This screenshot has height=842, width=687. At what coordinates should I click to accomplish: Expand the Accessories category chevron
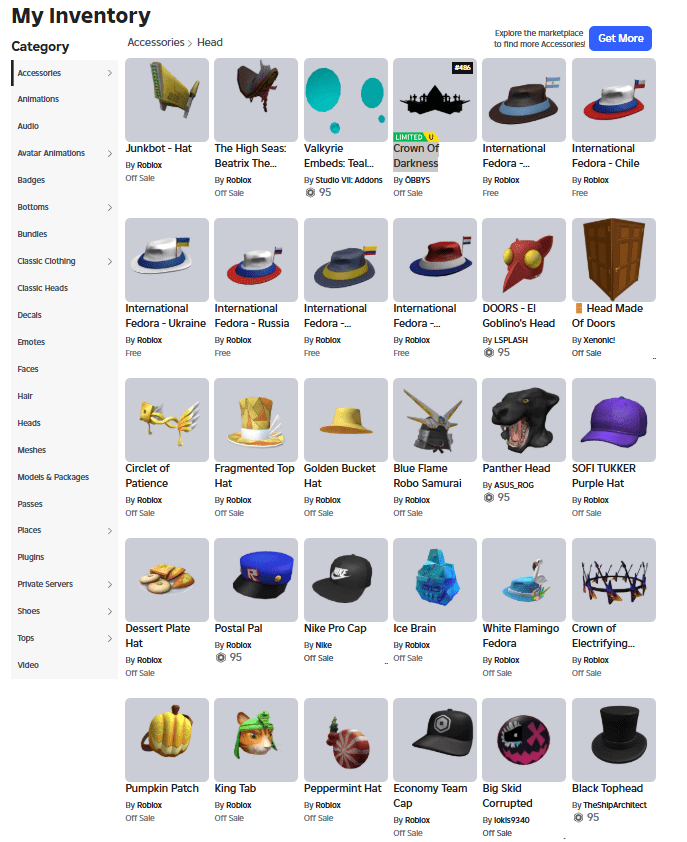point(109,73)
